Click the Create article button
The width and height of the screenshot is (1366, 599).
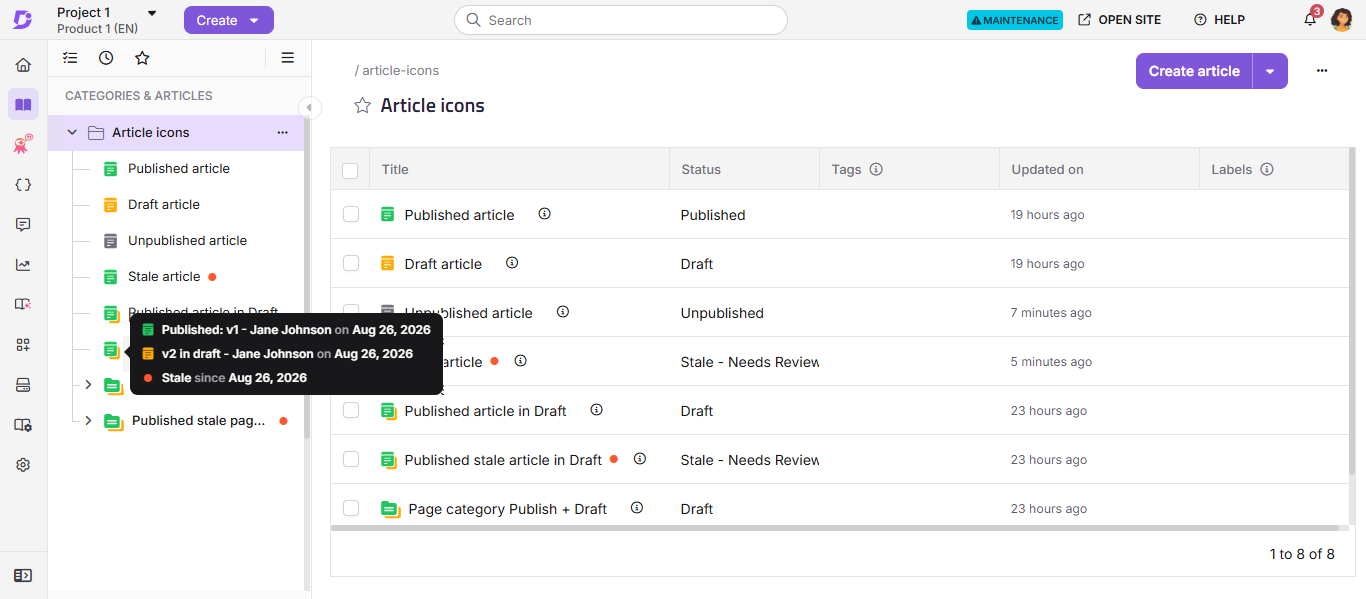pos(1194,71)
